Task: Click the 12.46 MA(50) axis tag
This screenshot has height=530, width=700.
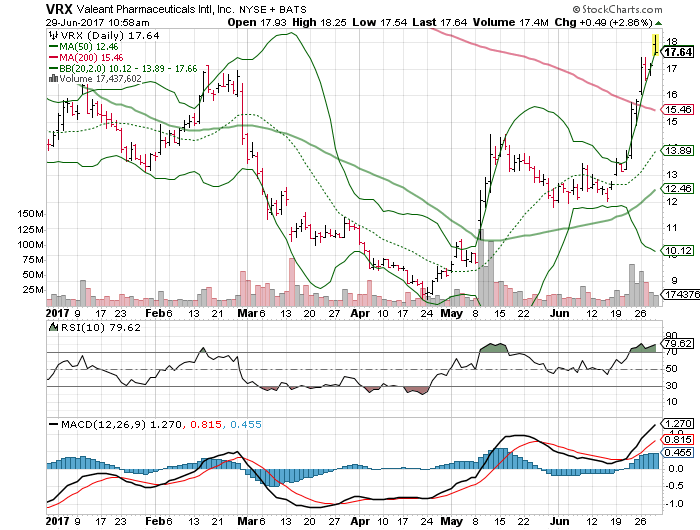Action: click(x=677, y=188)
